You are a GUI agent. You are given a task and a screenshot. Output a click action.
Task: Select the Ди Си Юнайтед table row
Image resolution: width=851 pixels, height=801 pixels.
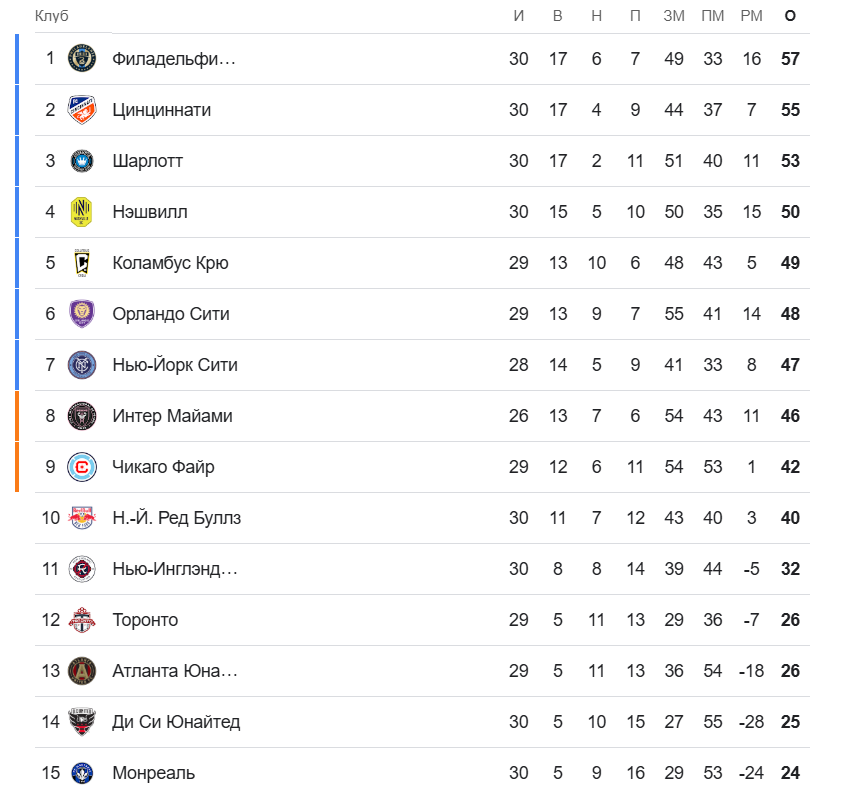coord(422,722)
